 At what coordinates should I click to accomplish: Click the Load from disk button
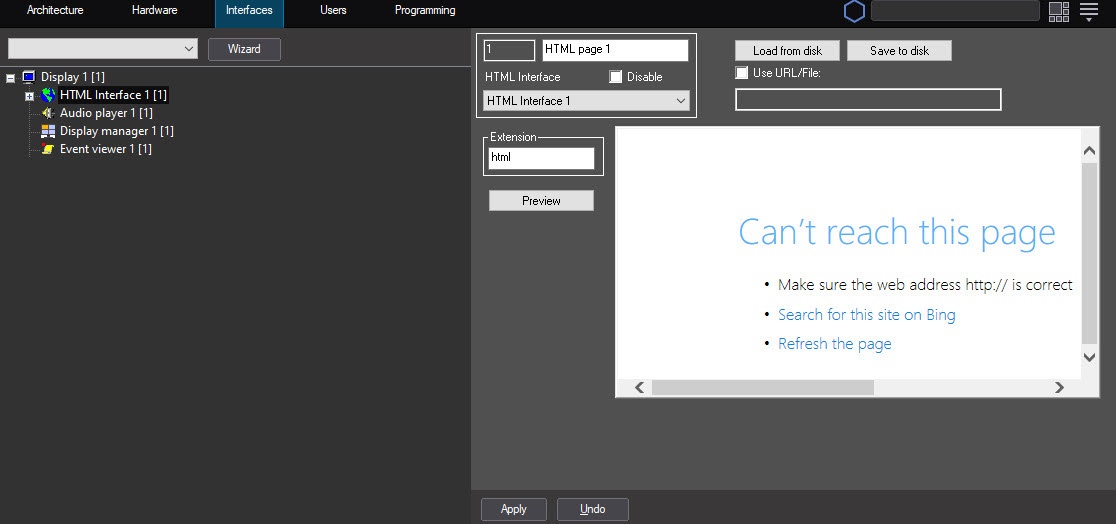[788, 51]
